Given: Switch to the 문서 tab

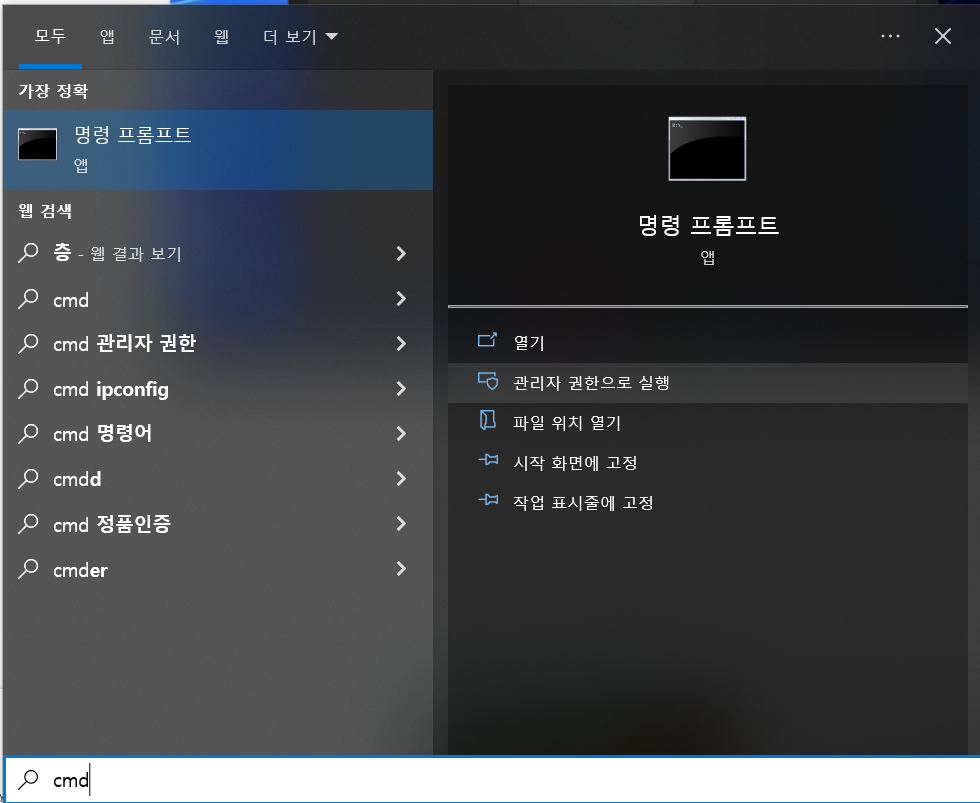Looking at the screenshot, I should 165,36.
